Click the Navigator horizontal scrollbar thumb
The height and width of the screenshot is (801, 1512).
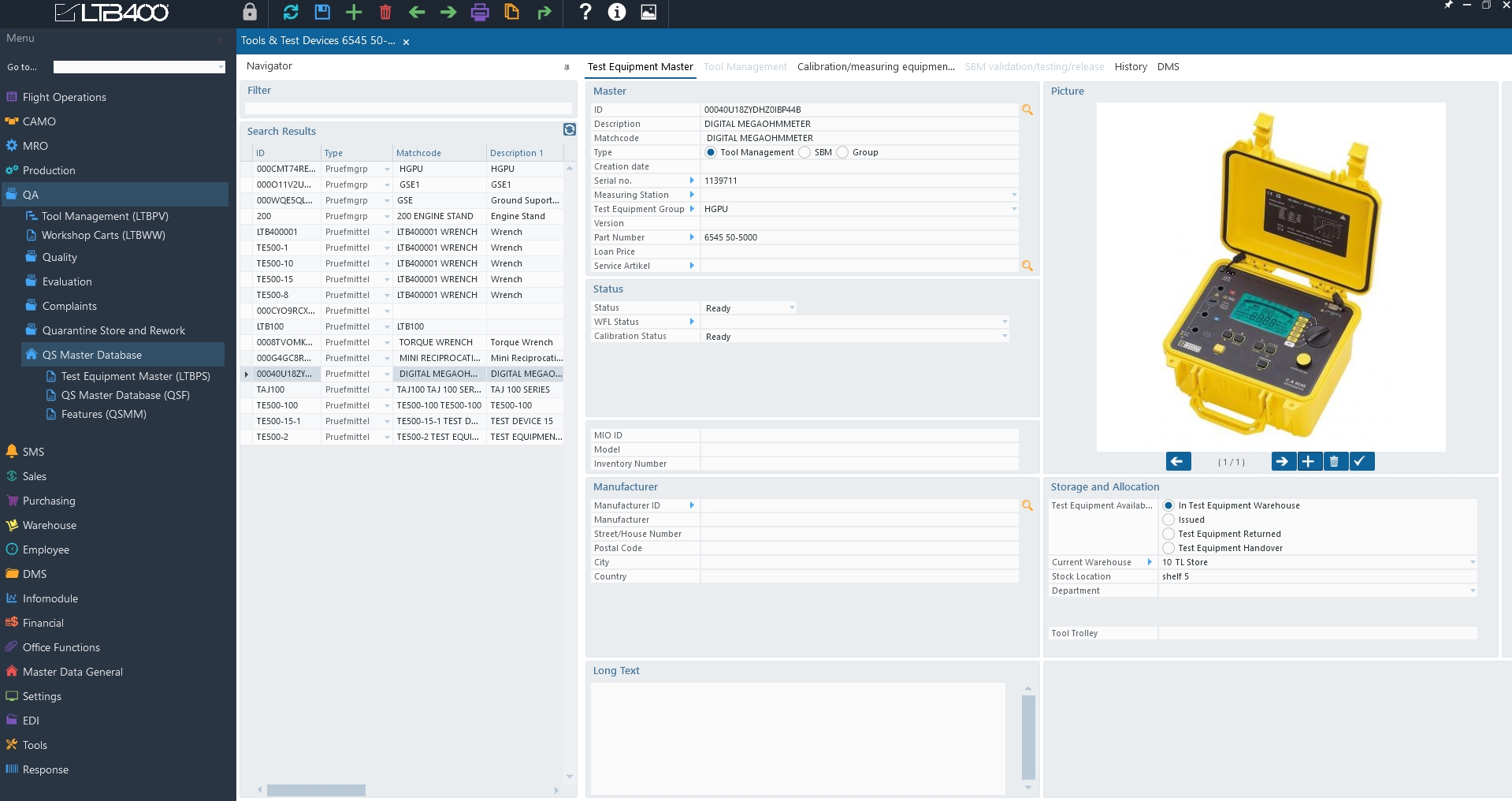[x=316, y=790]
